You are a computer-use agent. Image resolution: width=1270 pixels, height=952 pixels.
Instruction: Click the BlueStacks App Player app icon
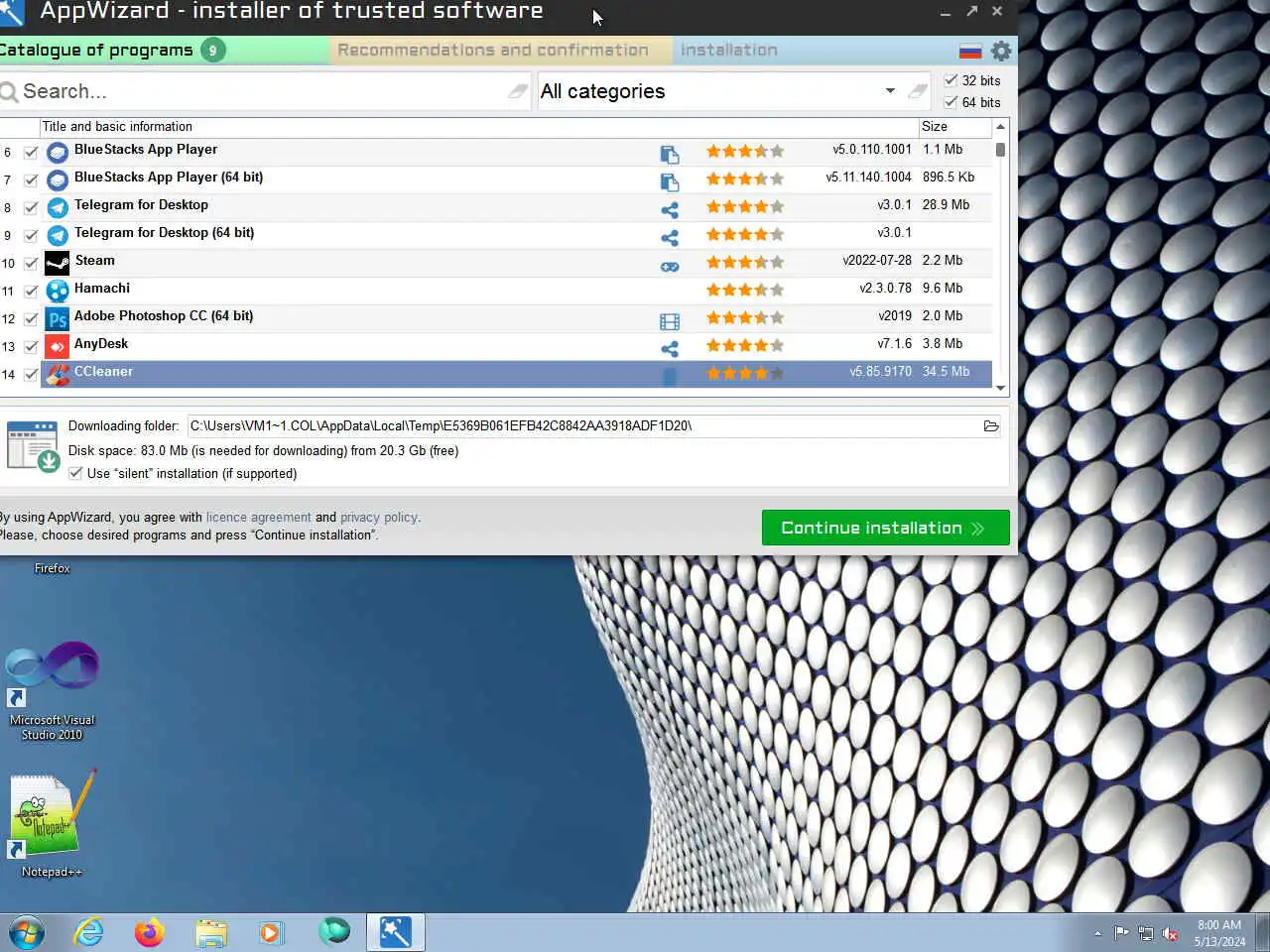[58, 152]
